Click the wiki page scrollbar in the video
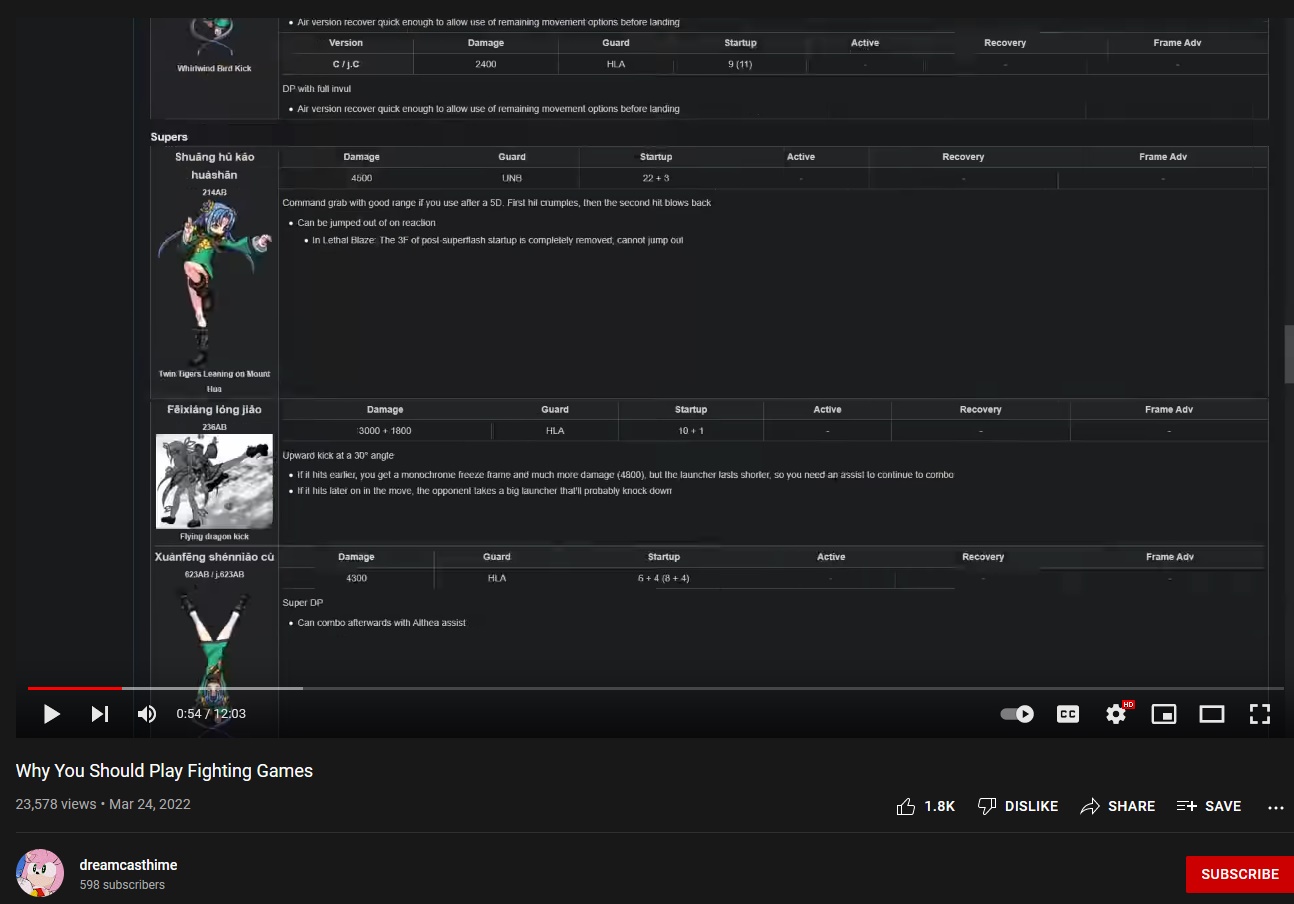Screen dimensions: 1294x904 [x=1289, y=354]
